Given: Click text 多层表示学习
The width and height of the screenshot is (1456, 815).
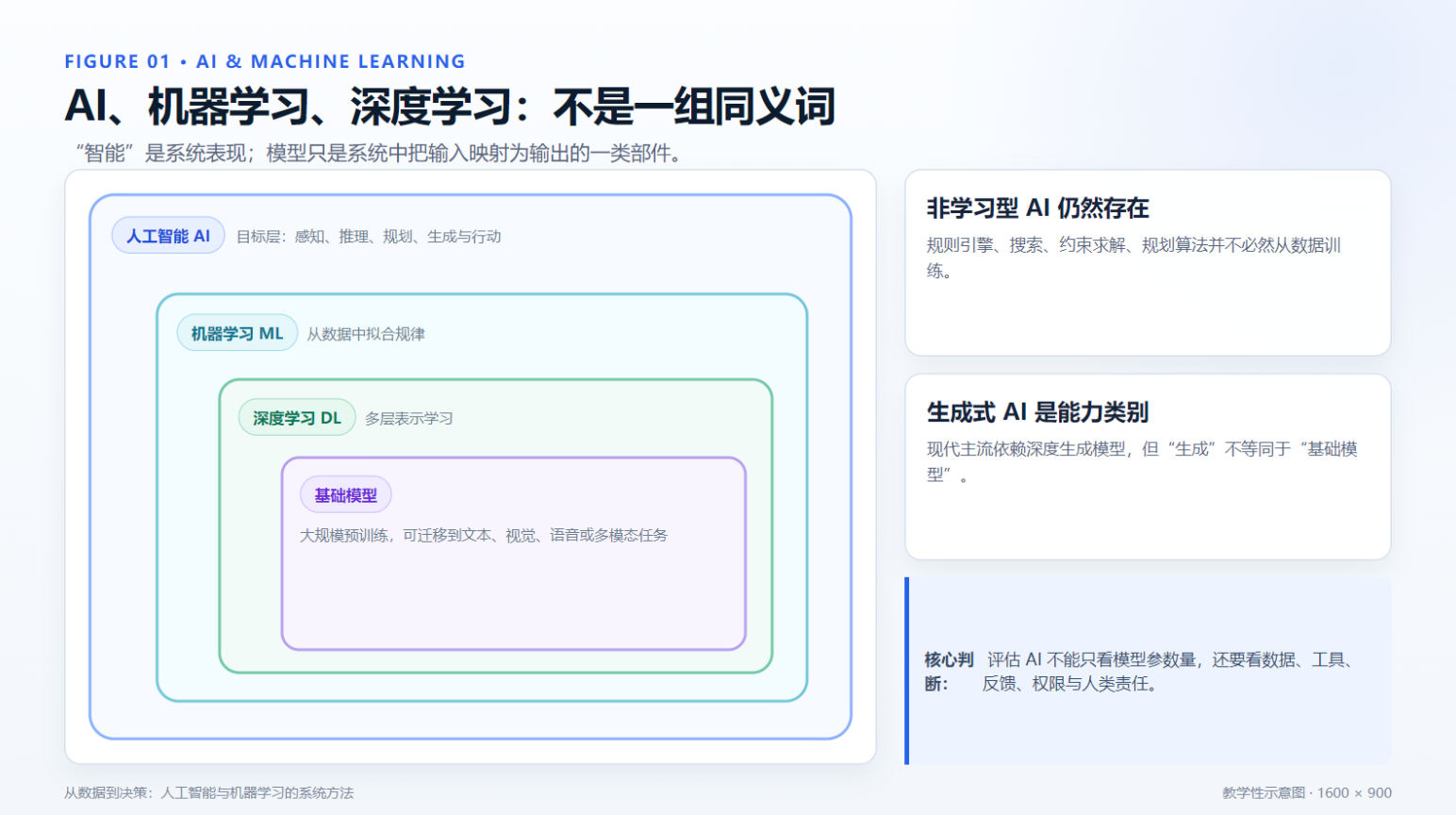Looking at the screenshot, I should point(408,419).
